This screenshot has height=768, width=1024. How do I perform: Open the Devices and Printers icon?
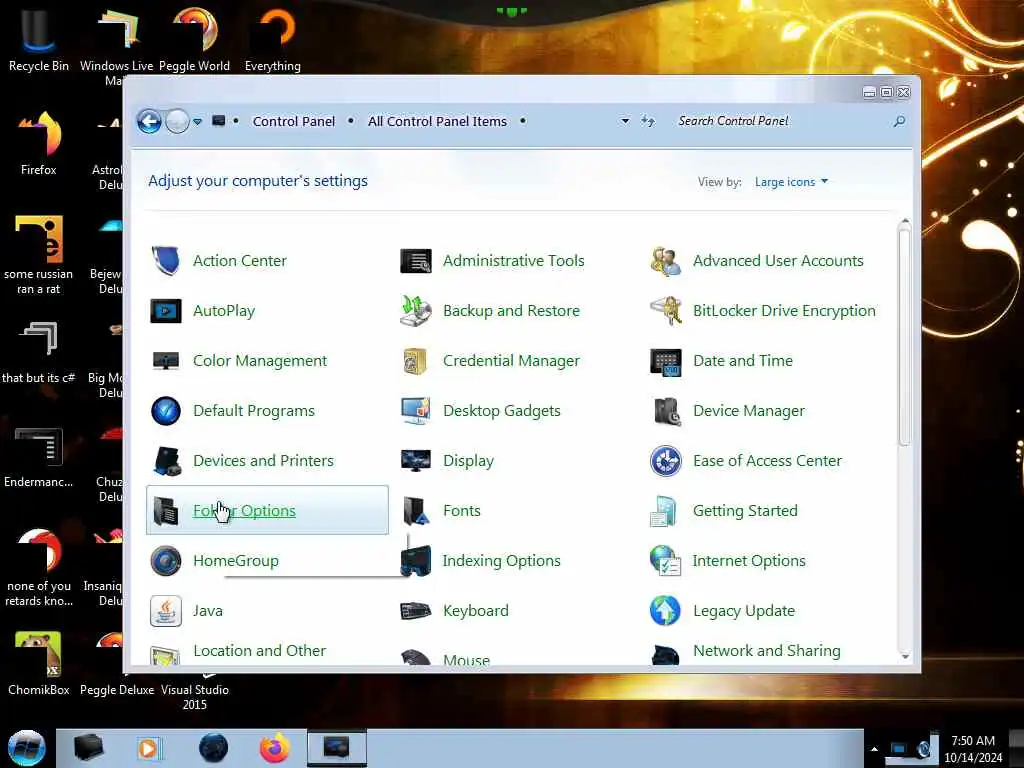coord(166,461)
